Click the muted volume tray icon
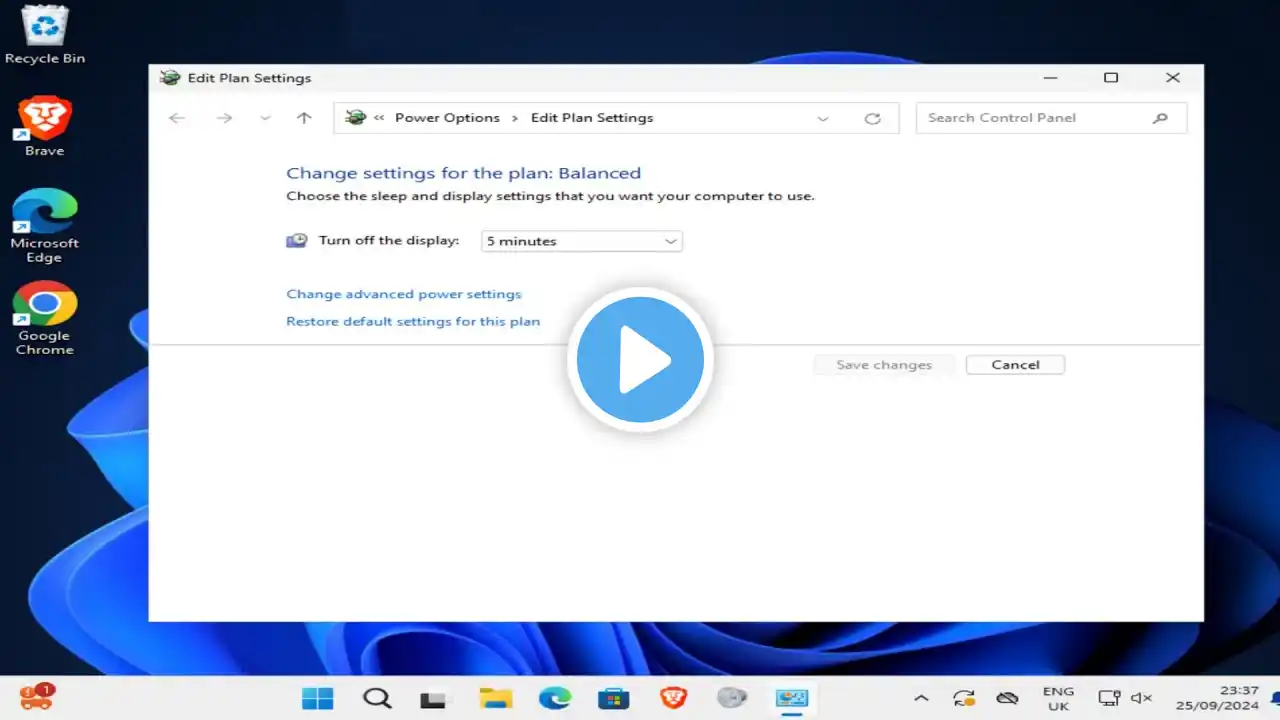This screenshot has width=1280, height=720. point(1141,698)
